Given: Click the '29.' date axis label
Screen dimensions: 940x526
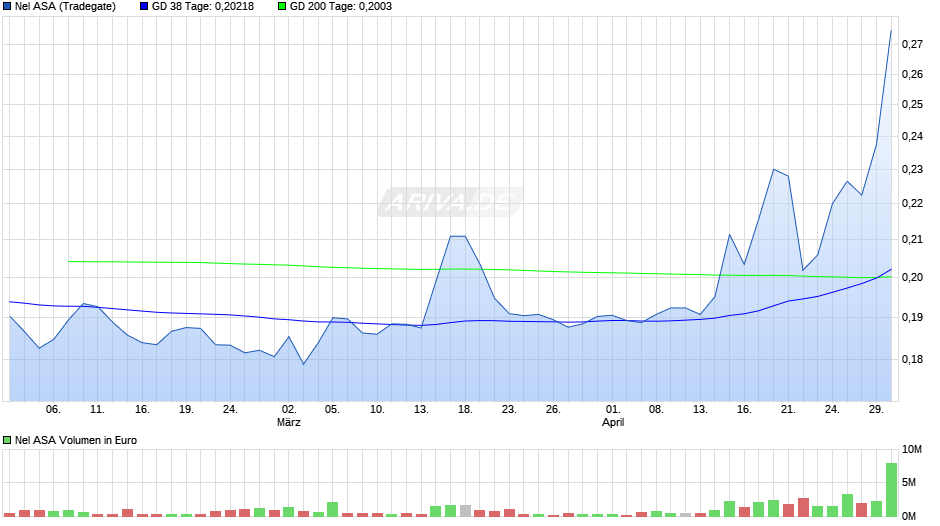Looking at the screenshot, I should coord(876,409).
